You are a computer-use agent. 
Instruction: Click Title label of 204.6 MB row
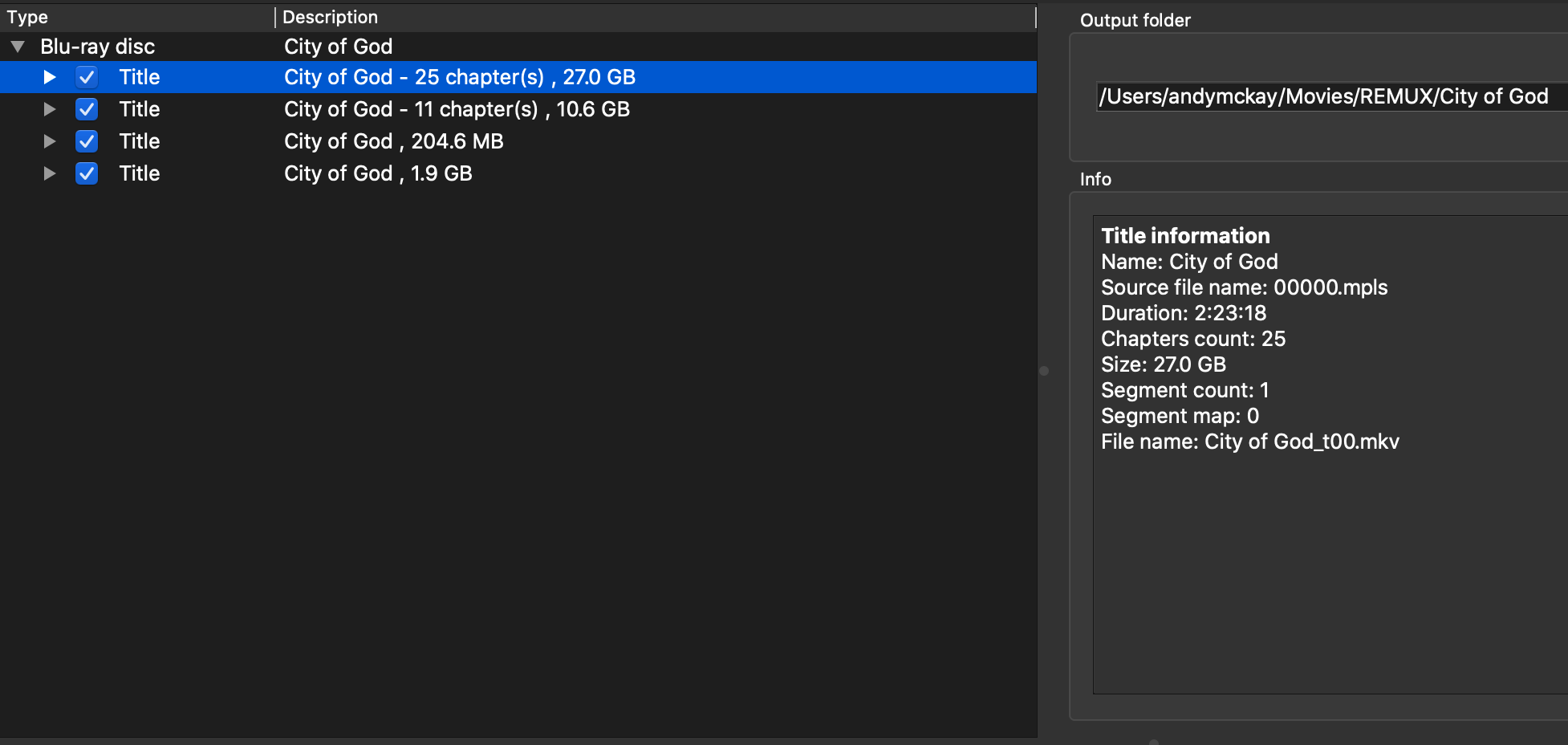(140, 141)
